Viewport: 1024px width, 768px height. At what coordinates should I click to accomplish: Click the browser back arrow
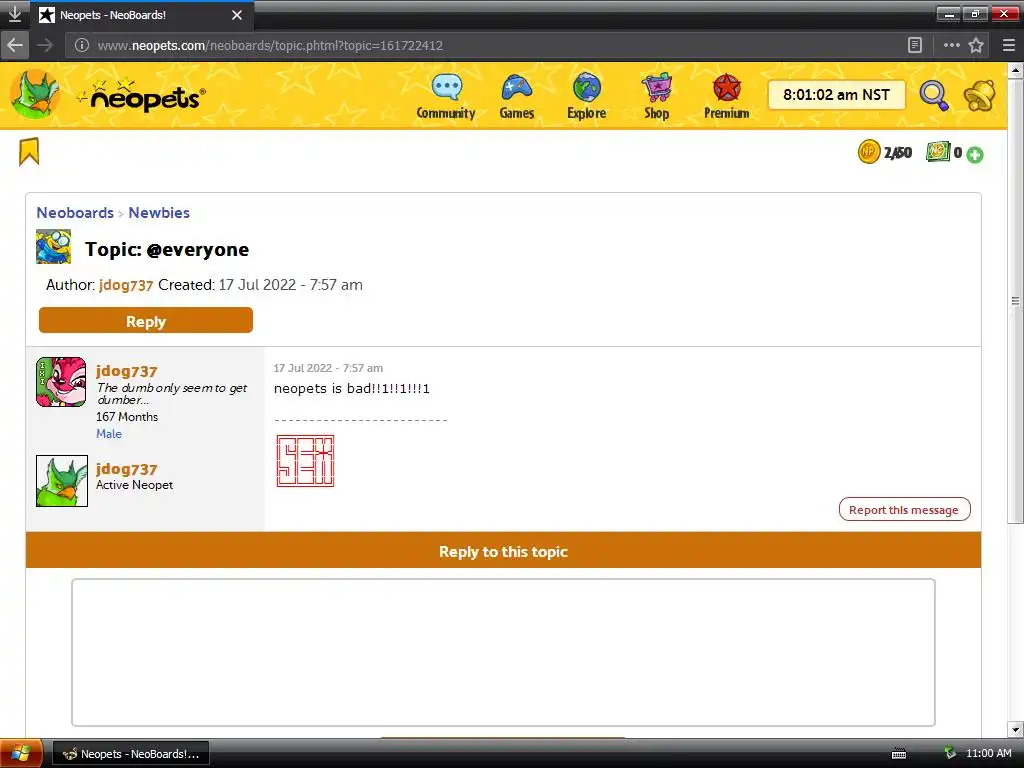[x=15, y=45]
